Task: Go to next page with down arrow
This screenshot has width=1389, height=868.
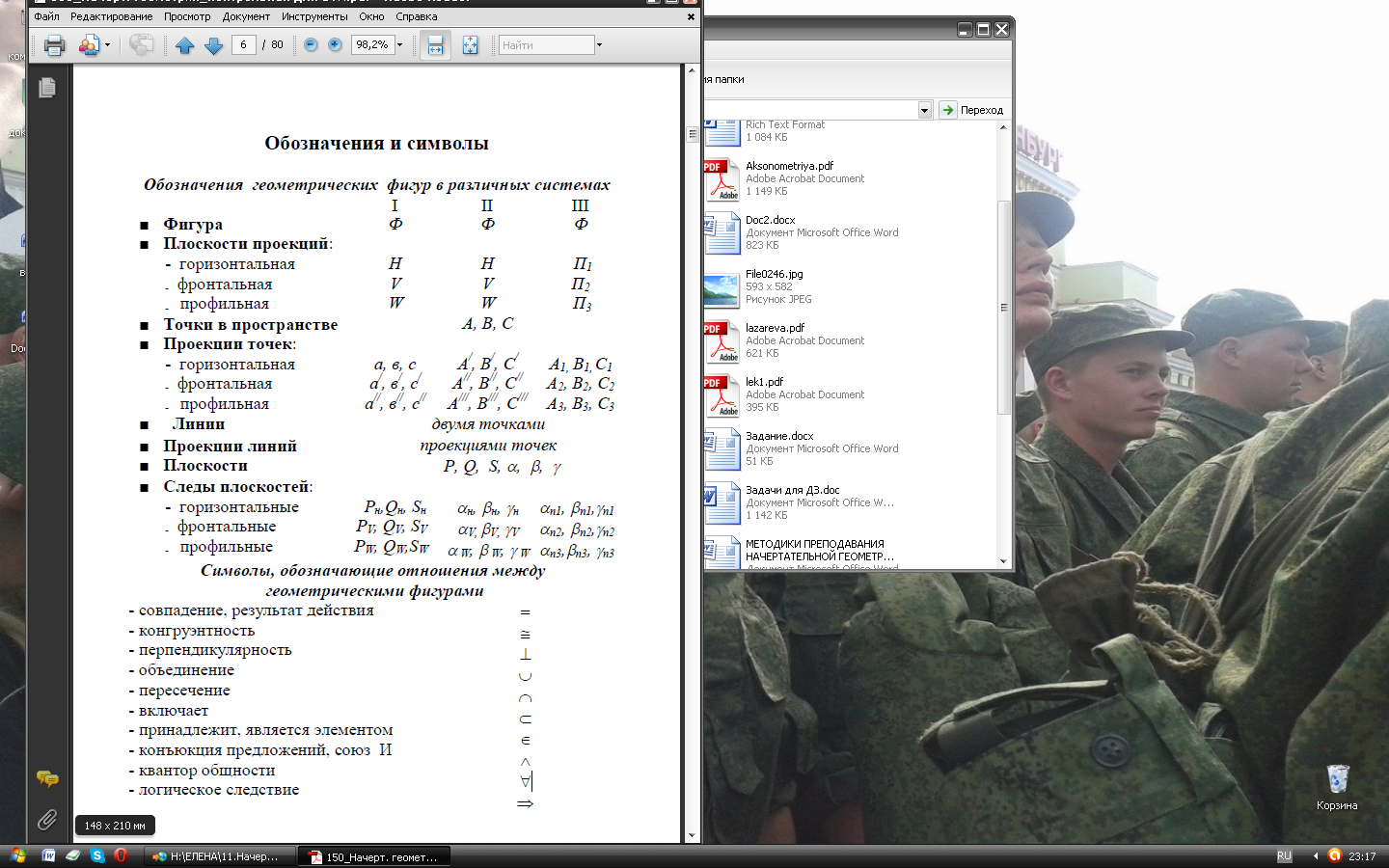Action: 214,45
